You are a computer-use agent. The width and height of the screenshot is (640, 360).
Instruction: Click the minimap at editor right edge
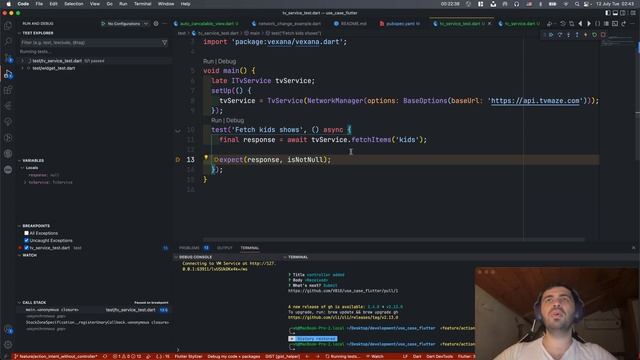[x=618, y=40]
